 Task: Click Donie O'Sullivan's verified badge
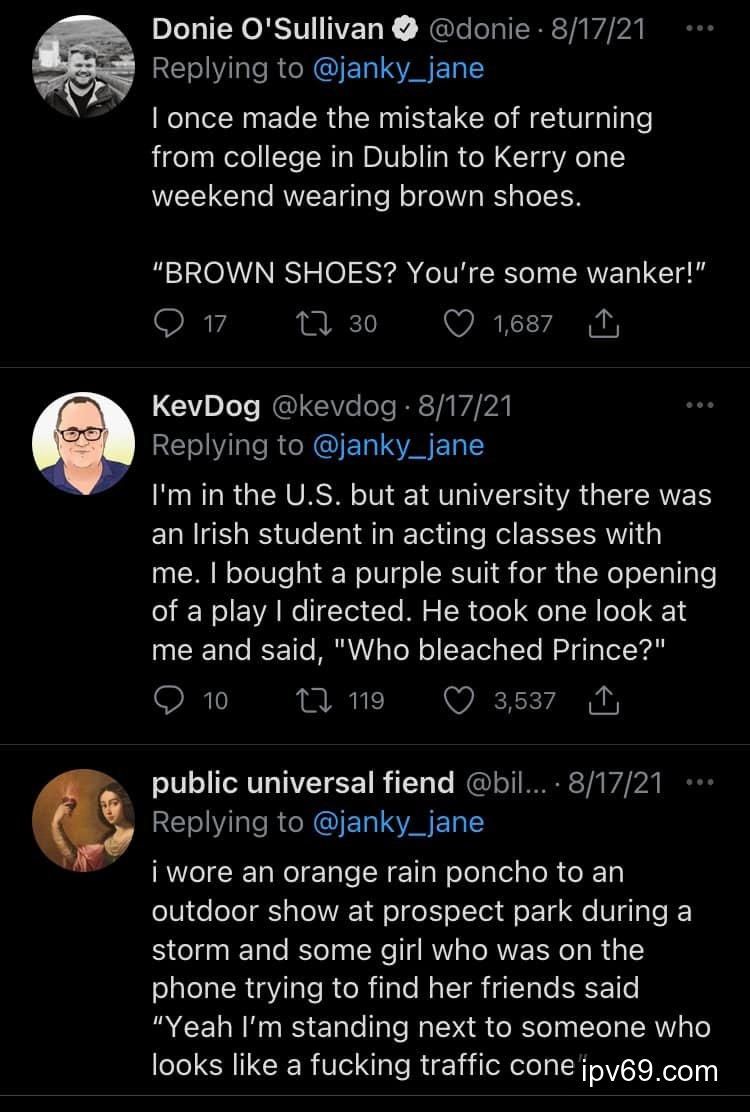tap(405, 30)
